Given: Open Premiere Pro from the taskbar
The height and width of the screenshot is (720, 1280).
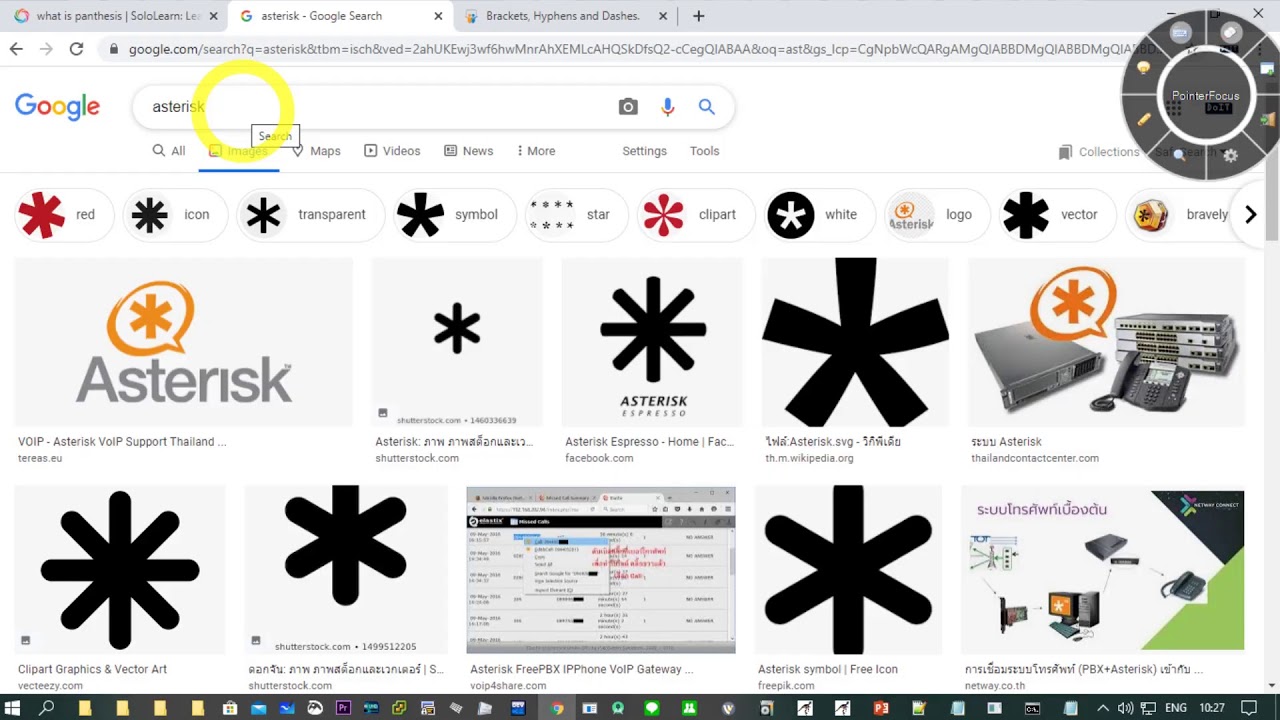Looking at the screenshot, I should coord(343,708).
